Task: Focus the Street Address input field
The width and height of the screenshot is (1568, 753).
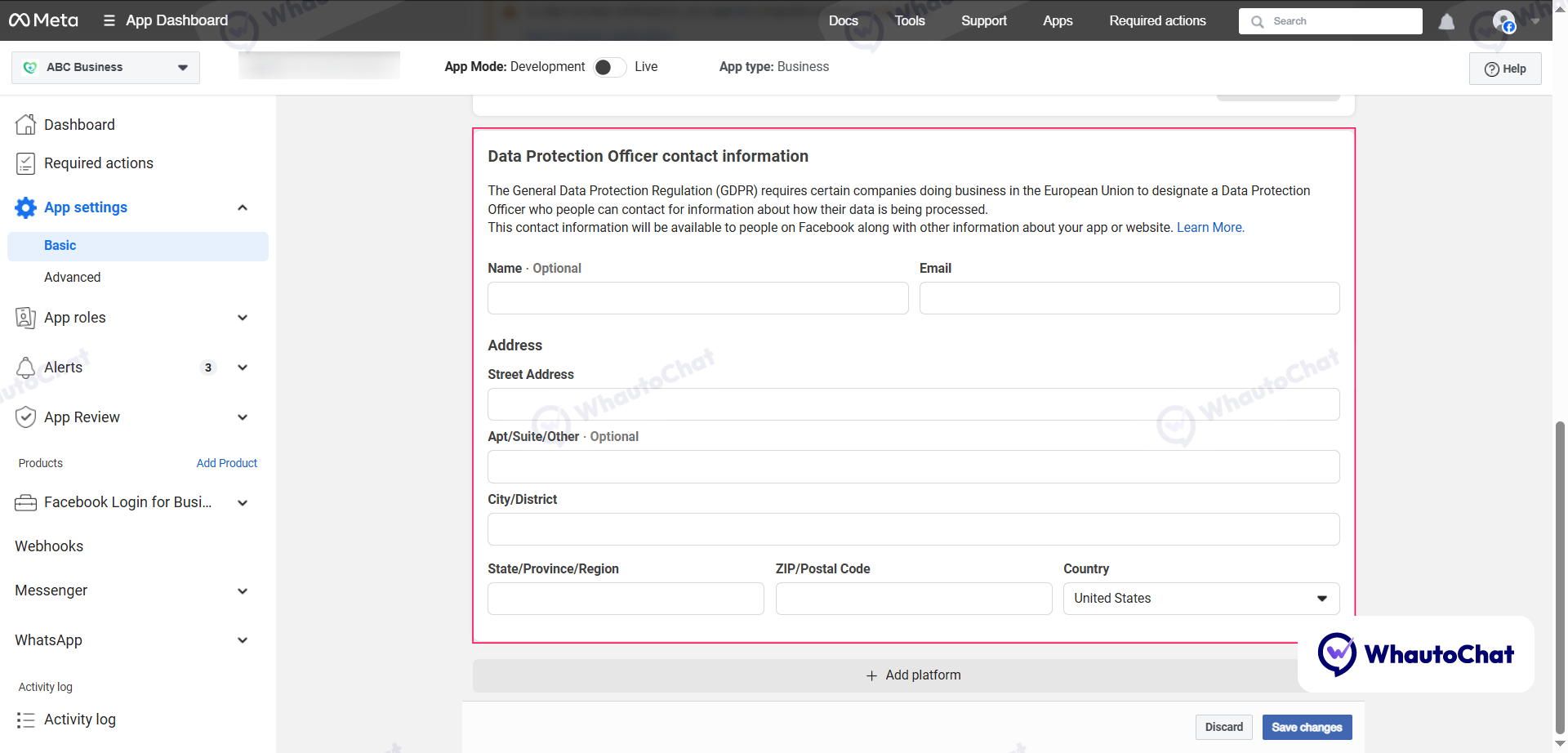Action: pyautogui.click(x=914, y=404)
